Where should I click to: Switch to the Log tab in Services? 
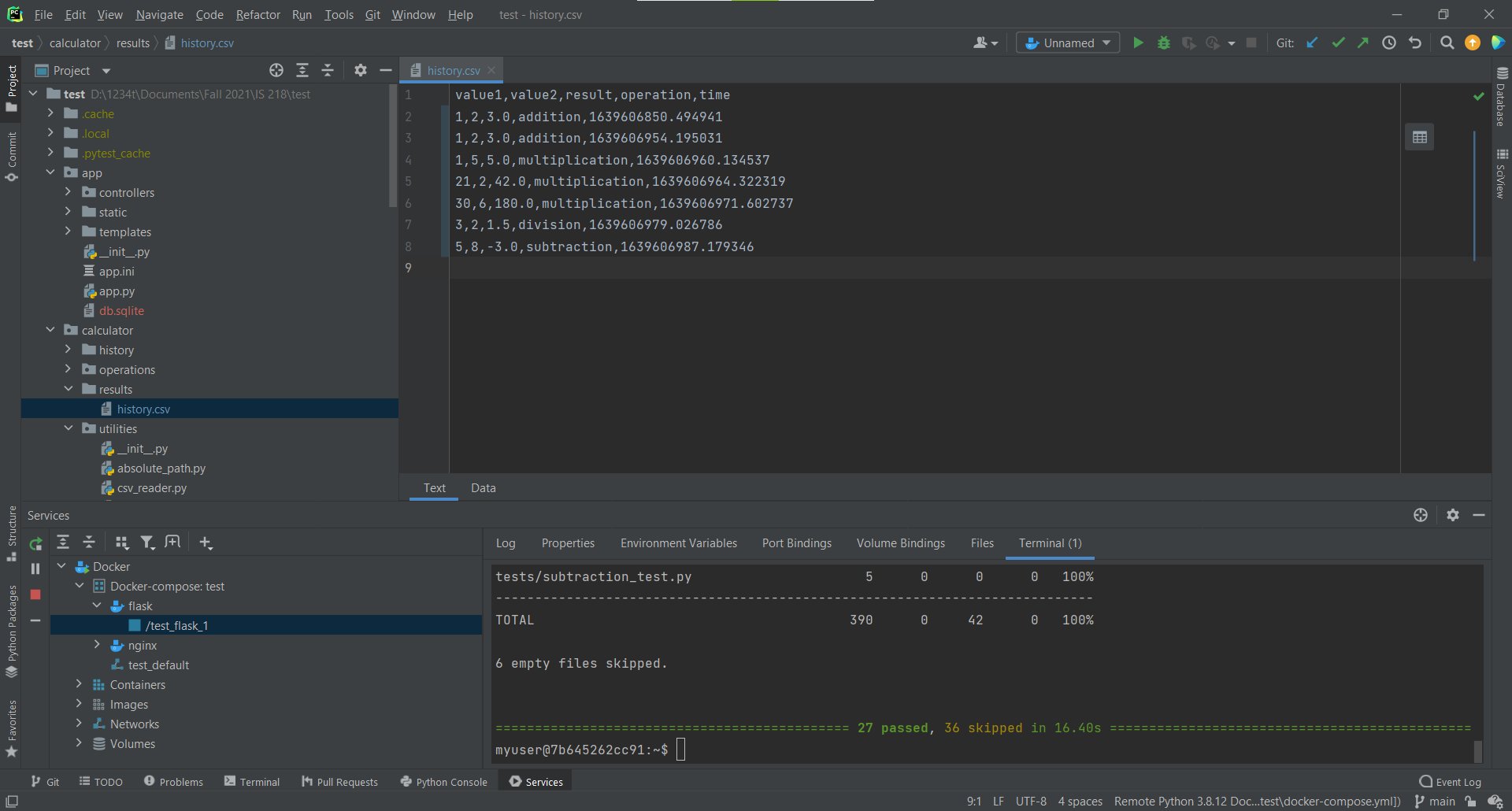pyautogui.click(x=506, y=543)
